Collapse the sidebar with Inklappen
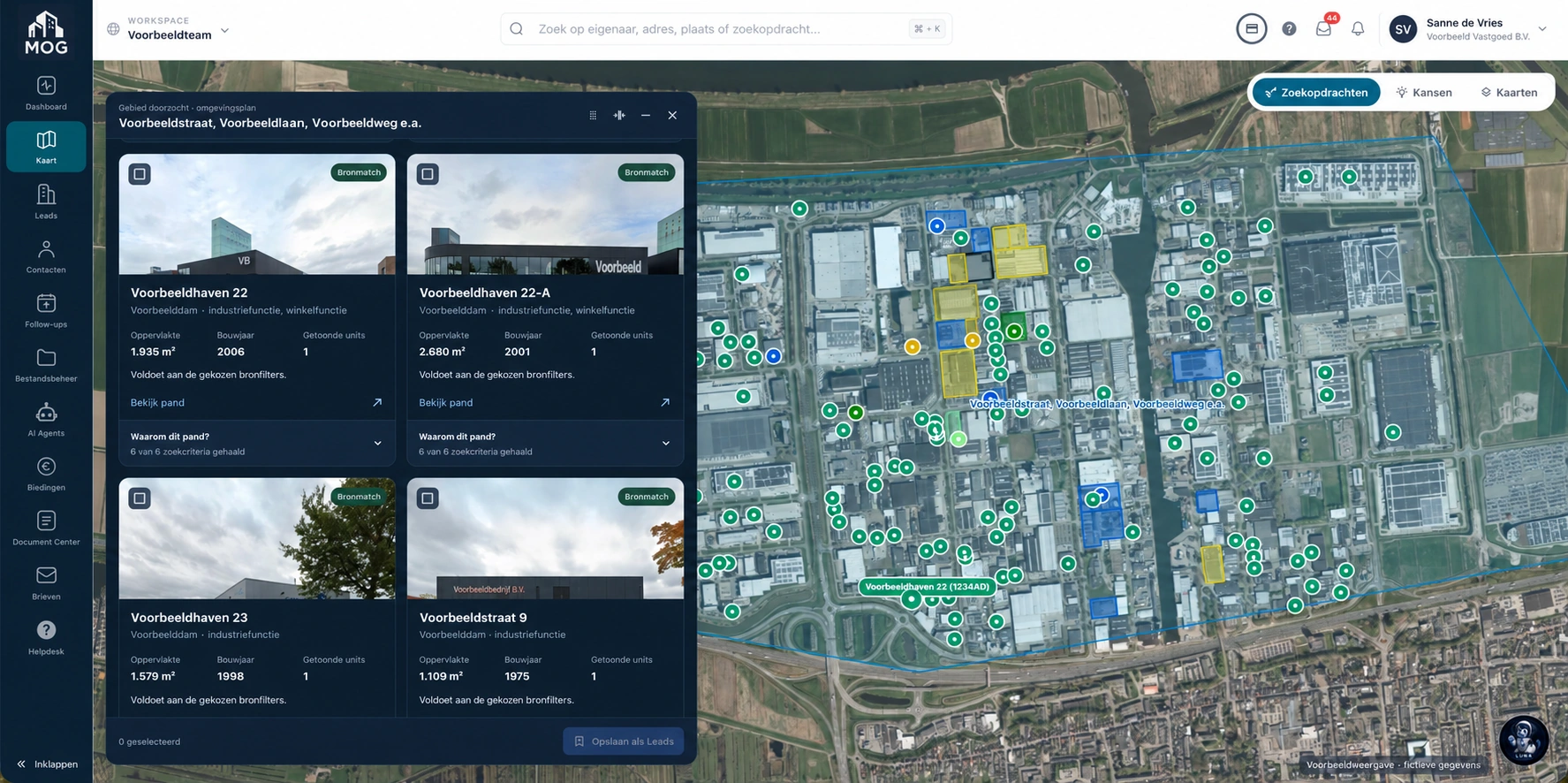1568x783 pixels. [47, 764]
